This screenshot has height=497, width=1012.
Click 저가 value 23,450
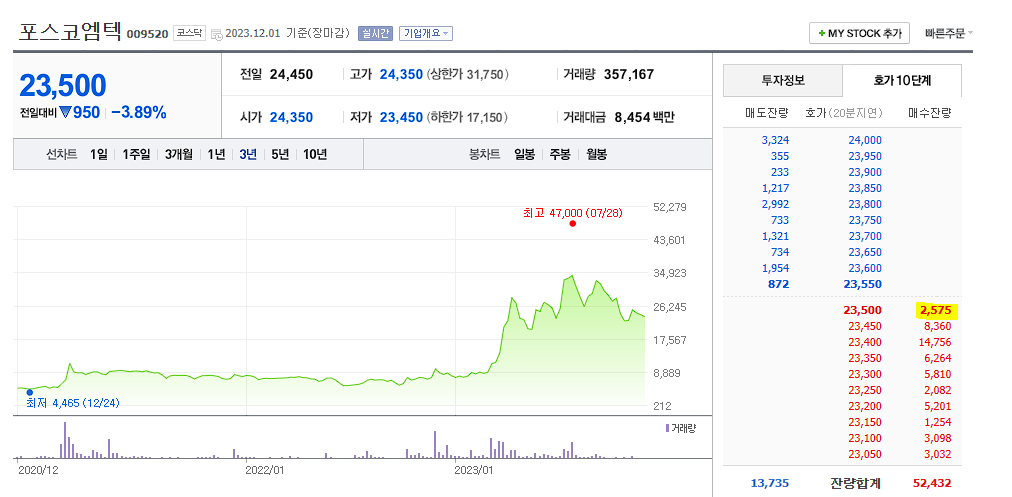[401, 117]
